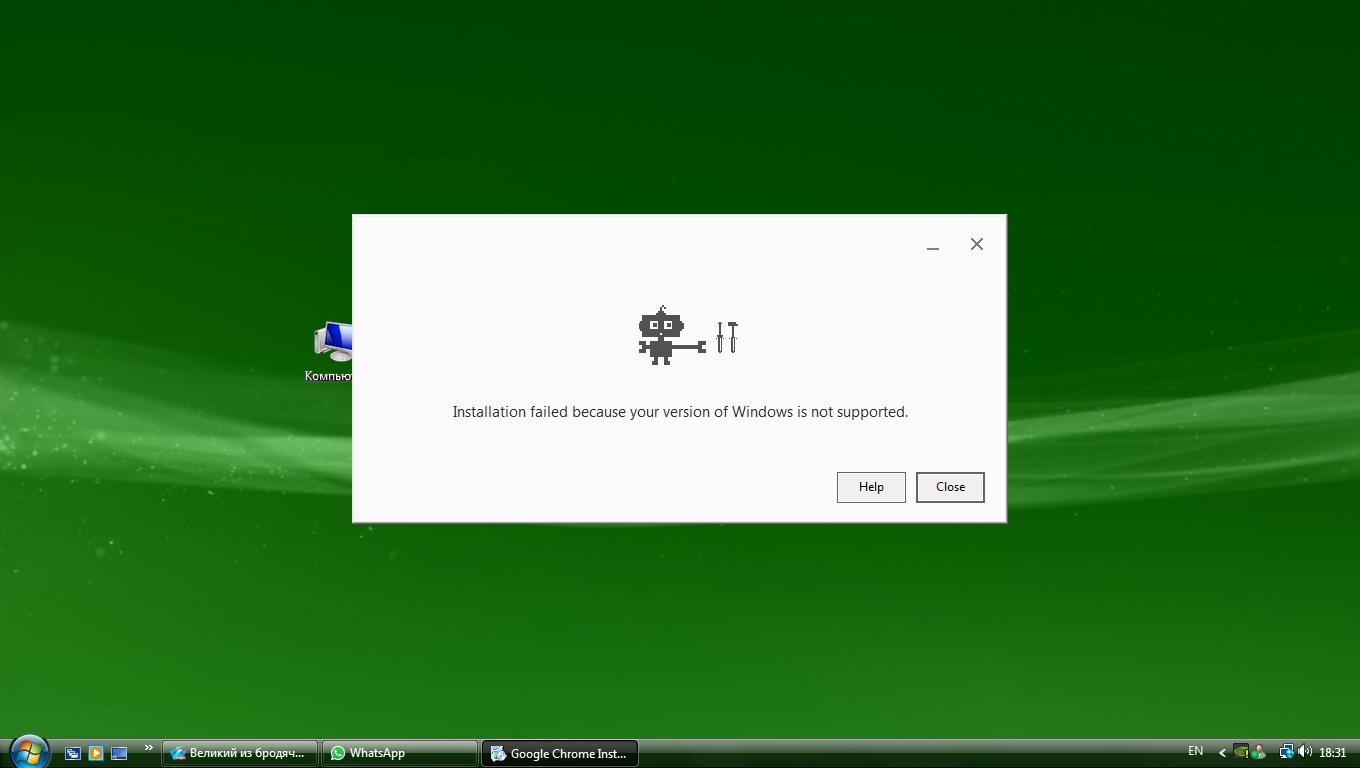Viewport: 1360px width, 768px height.
Task: Click the Switch between windows quick launch icon
Action: pyautogui.click(x=73, y=753)
